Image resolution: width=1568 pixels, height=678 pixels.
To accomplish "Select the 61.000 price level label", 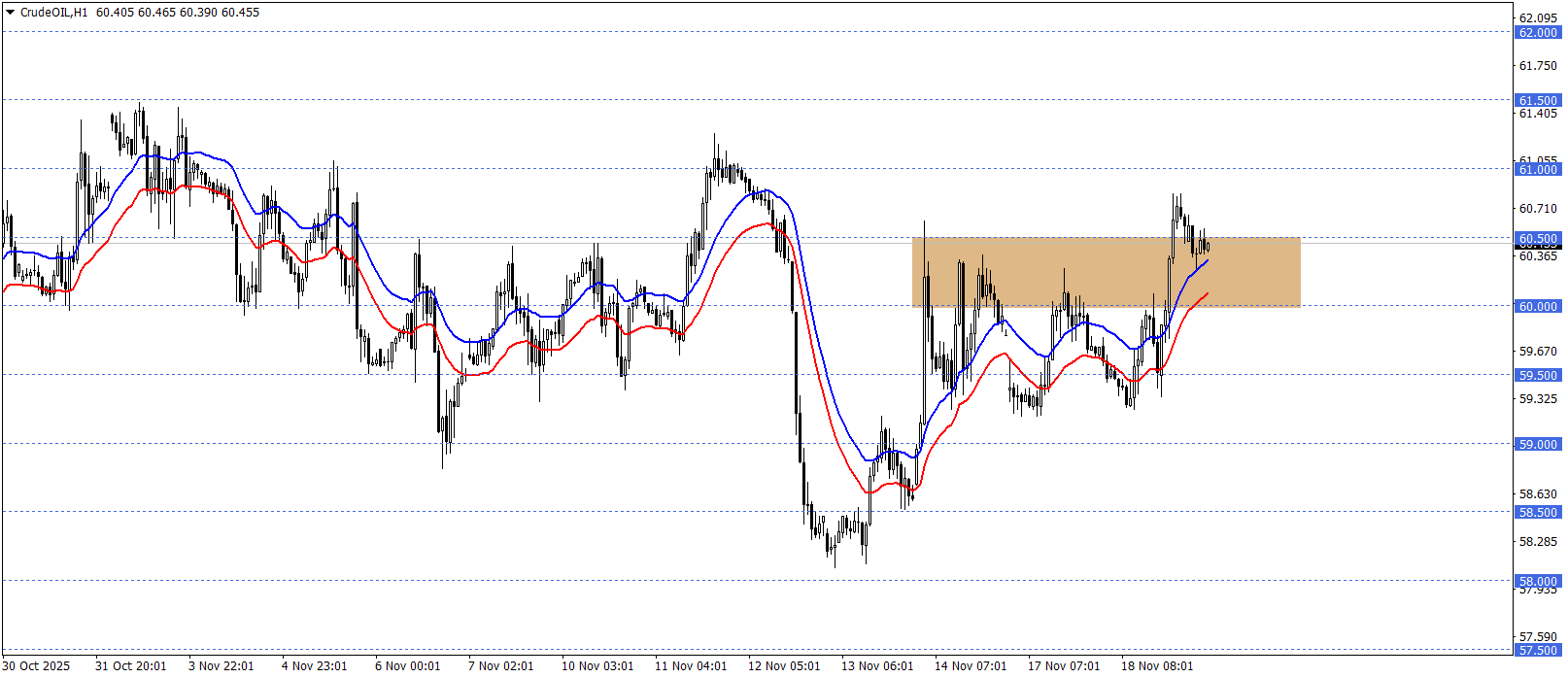I will [1538, 169].
